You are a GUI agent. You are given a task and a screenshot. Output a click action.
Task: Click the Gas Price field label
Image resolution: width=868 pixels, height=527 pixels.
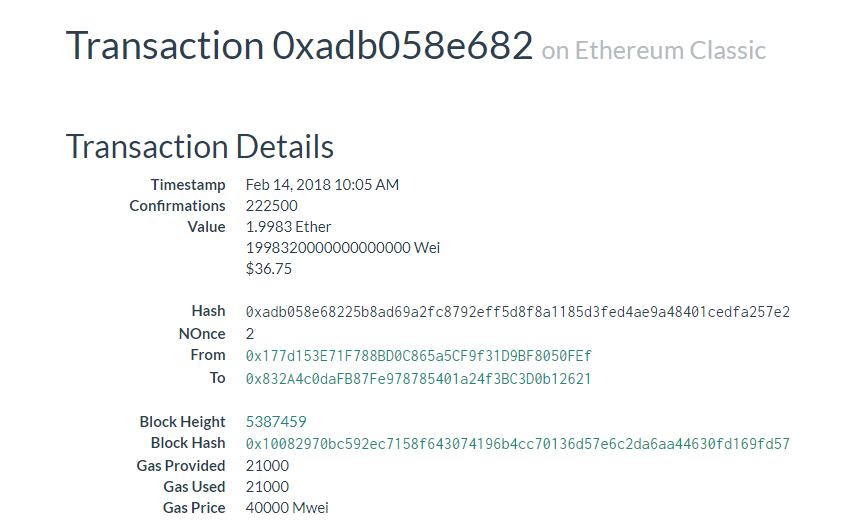point(194,508)
